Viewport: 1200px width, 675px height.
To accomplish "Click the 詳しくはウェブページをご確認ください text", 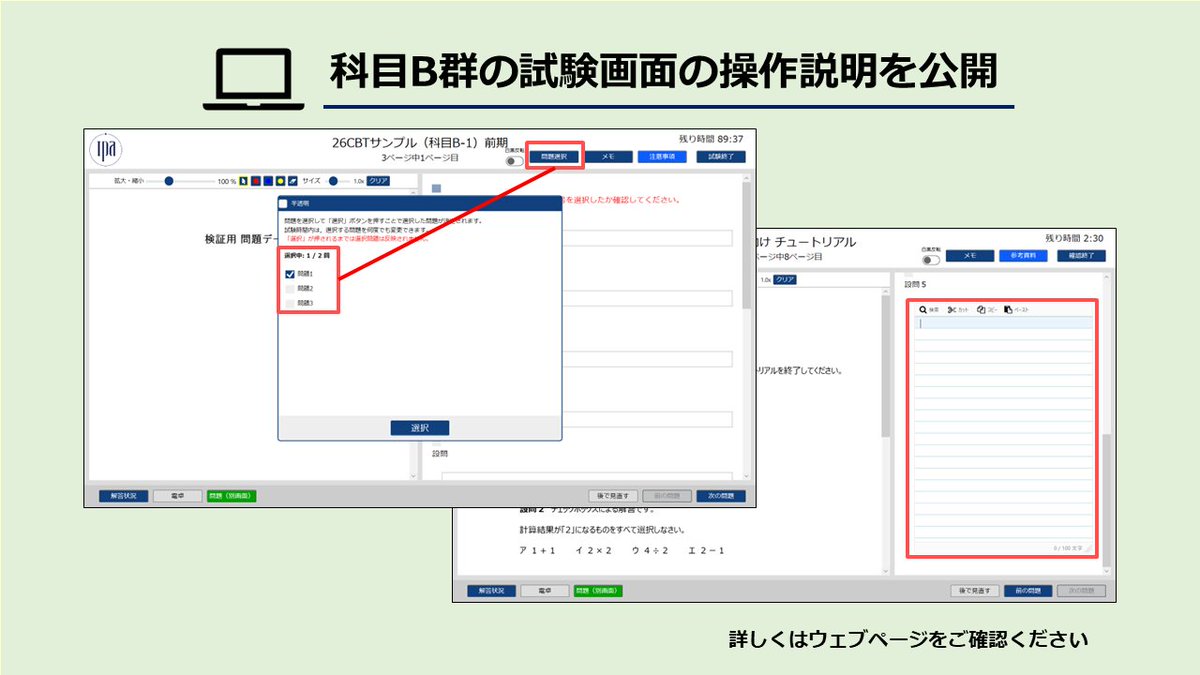I will [x=908, y=638].
